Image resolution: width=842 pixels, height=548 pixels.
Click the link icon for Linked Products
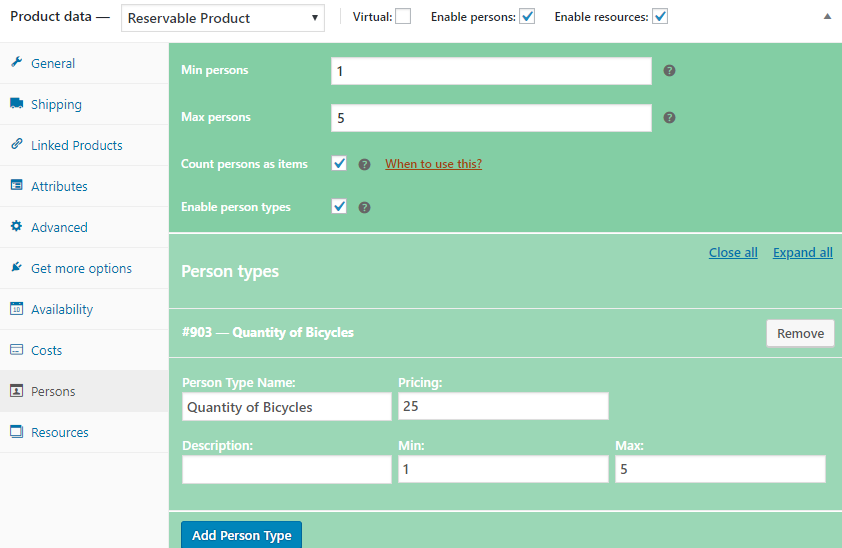pos(16,145)
